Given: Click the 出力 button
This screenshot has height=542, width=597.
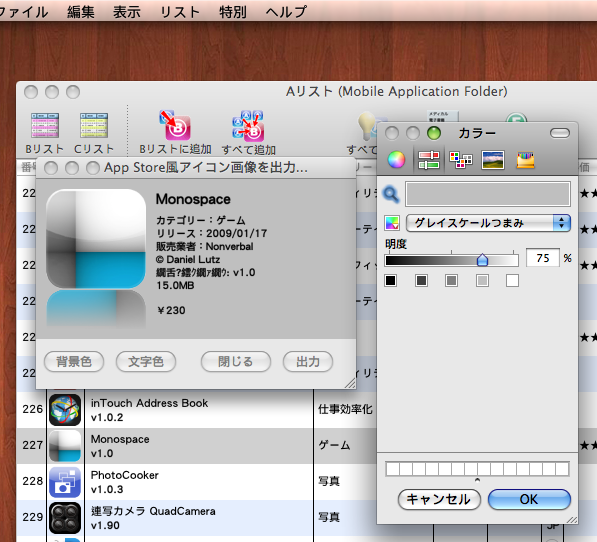Looking at the screenshot, I should tap(308, 361).
